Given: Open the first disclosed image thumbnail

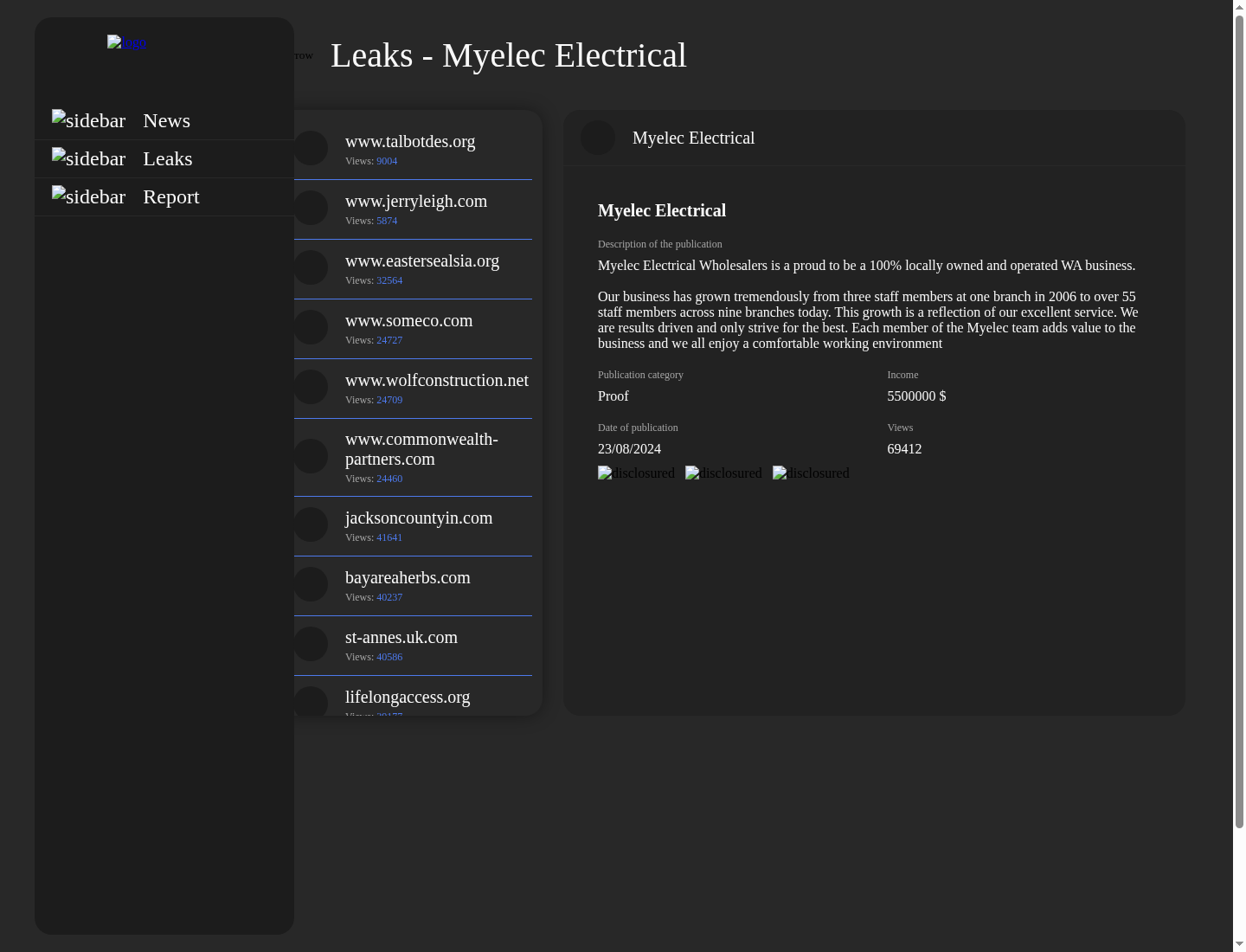Looking at the screenshot, I should pyautogui.click(x=636, y=473).
